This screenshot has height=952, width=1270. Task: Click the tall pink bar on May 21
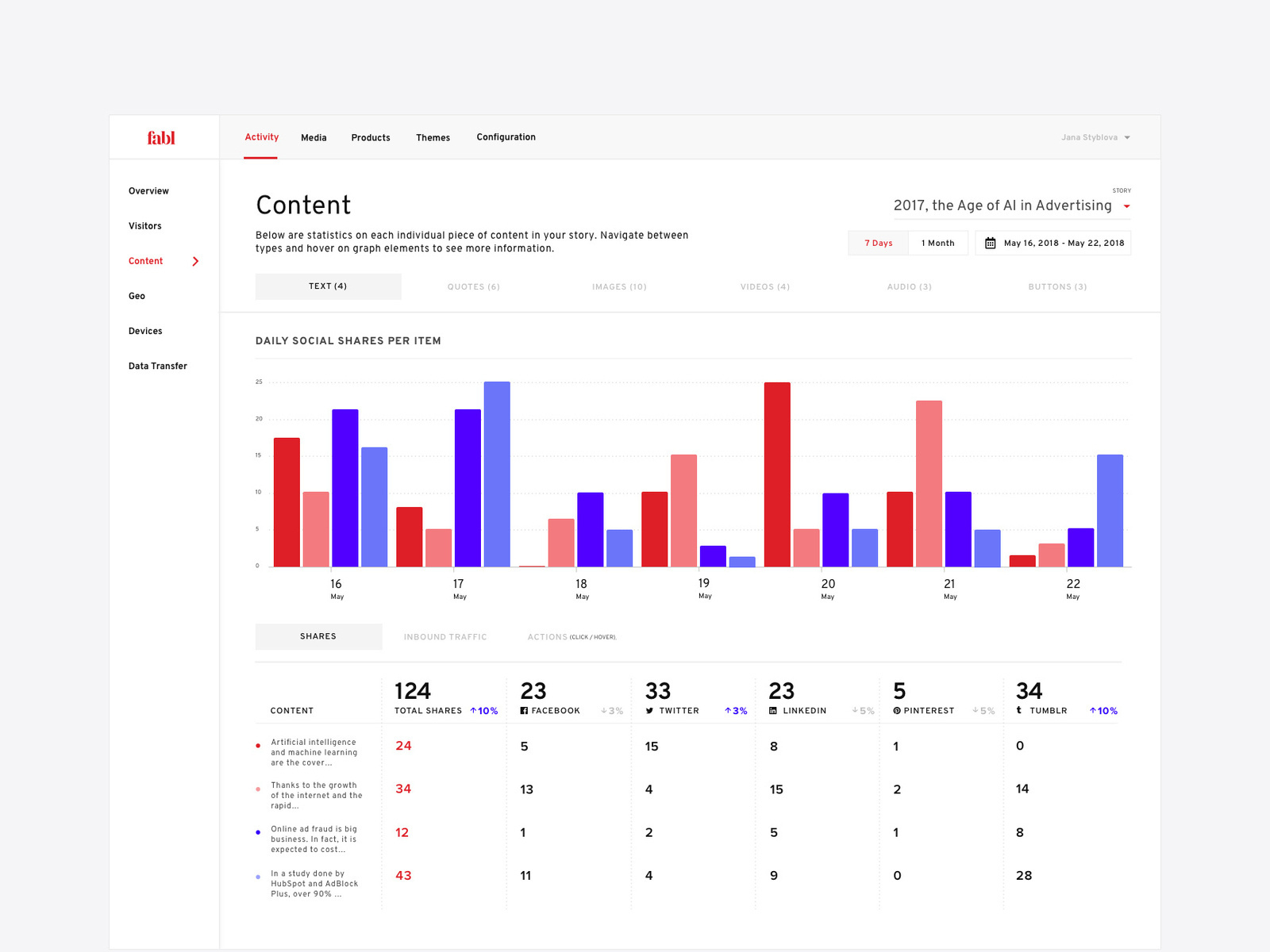[929, 484]
